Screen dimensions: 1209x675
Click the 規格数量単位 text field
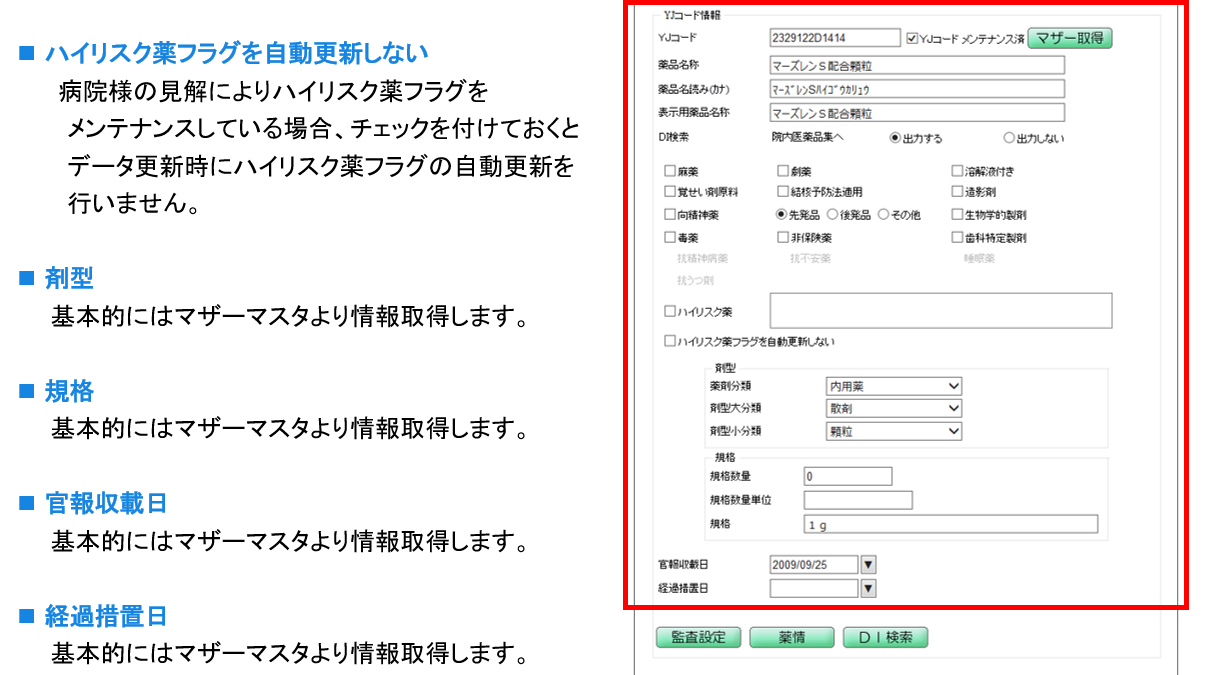pos(857,500)
